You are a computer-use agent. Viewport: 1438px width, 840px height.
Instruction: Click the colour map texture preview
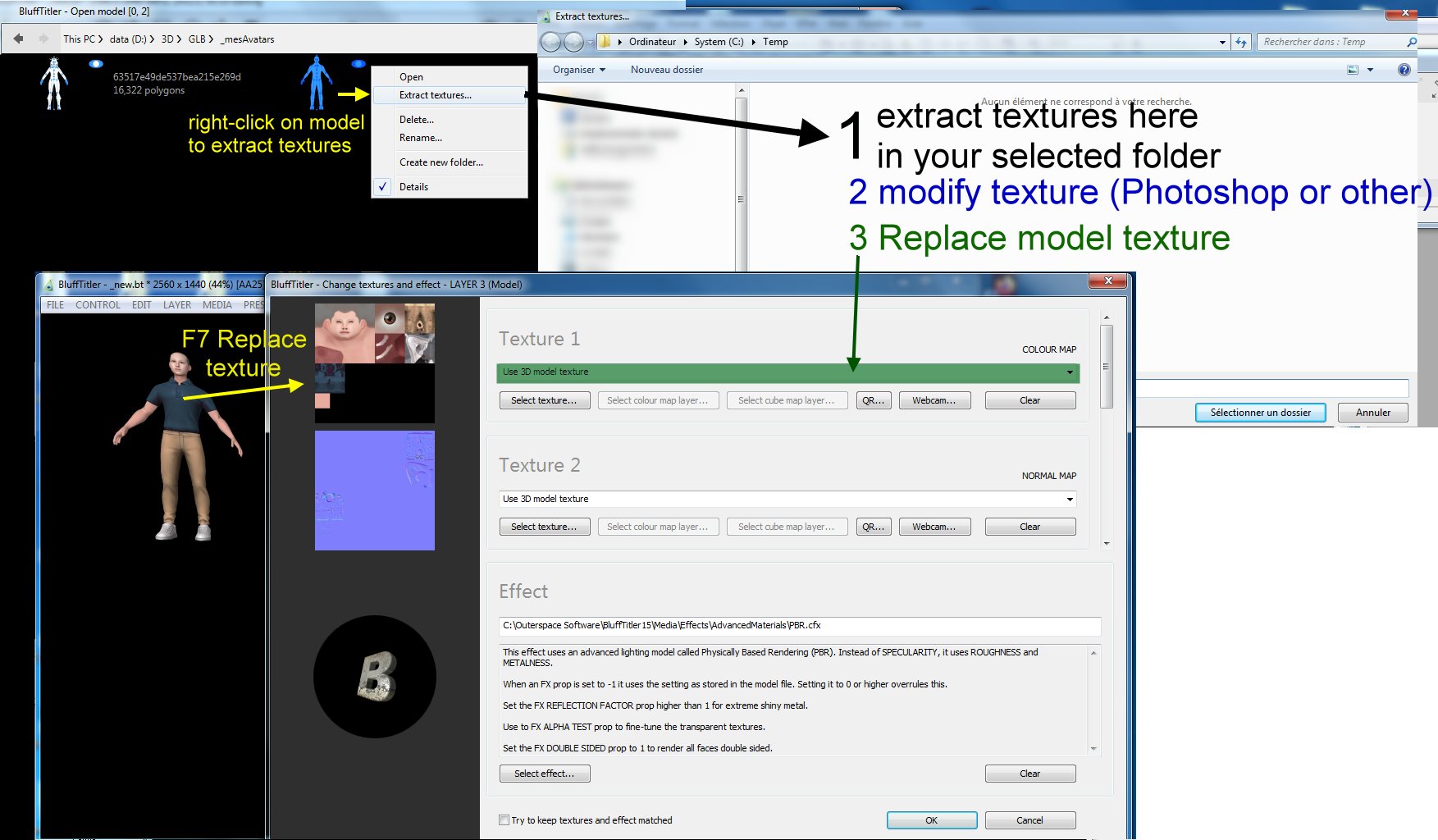tap(375, 363)
